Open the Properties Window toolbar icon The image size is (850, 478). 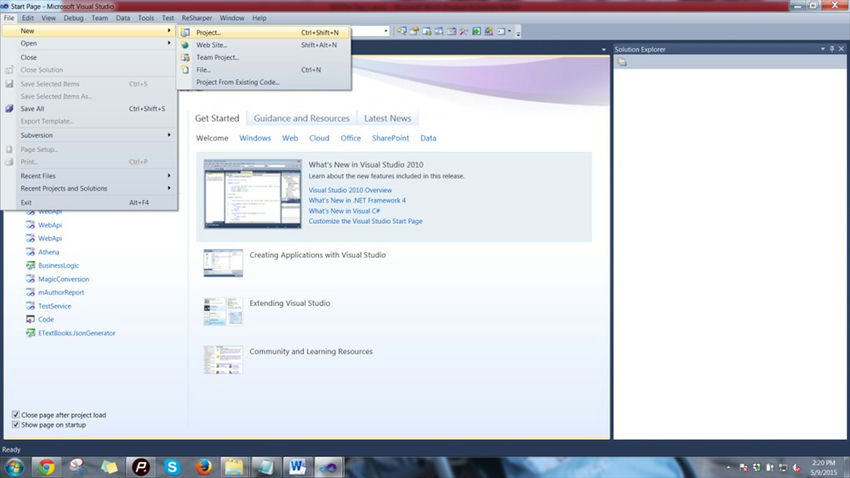414,31
